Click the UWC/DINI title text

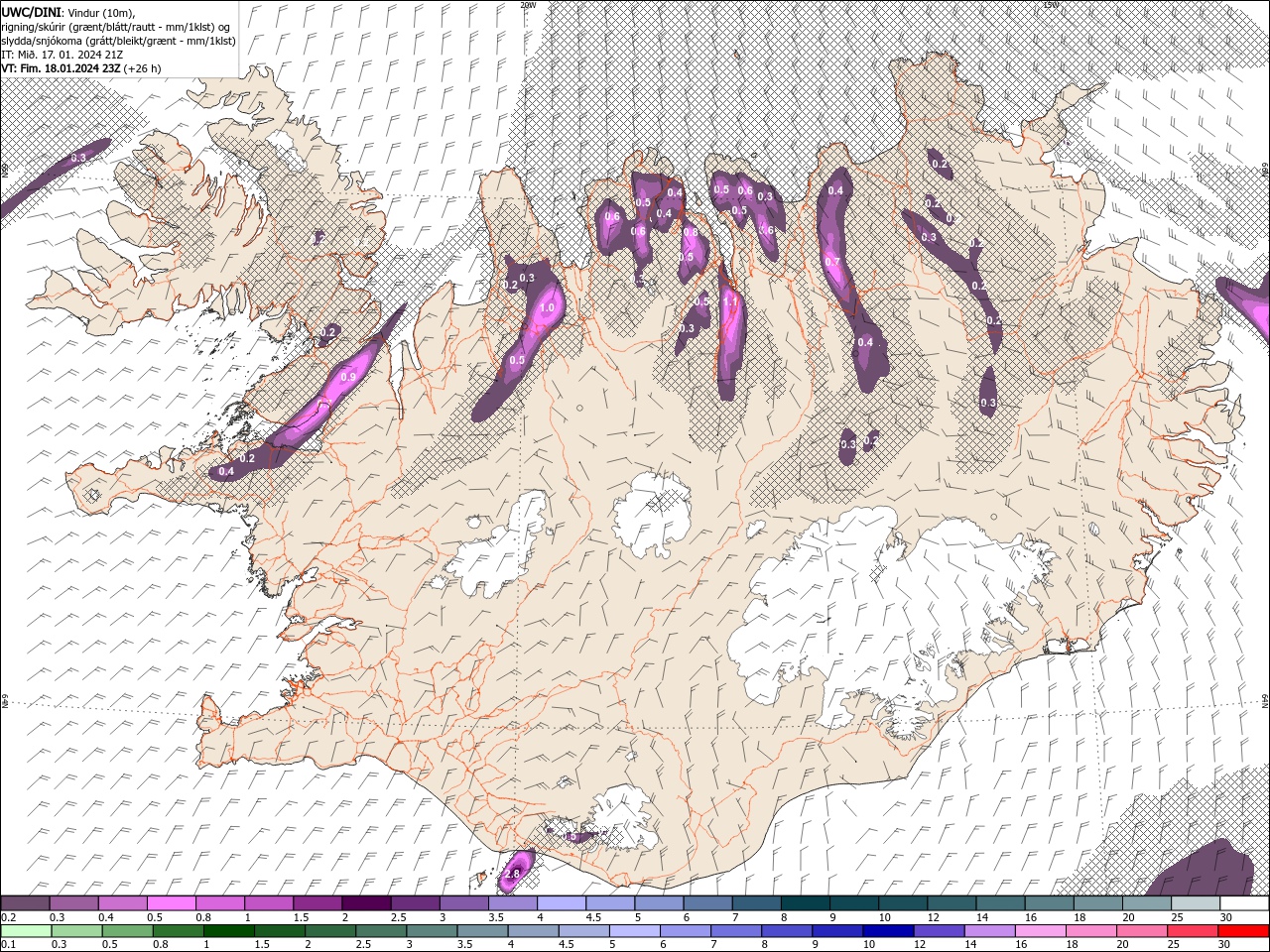coord(32,11)
